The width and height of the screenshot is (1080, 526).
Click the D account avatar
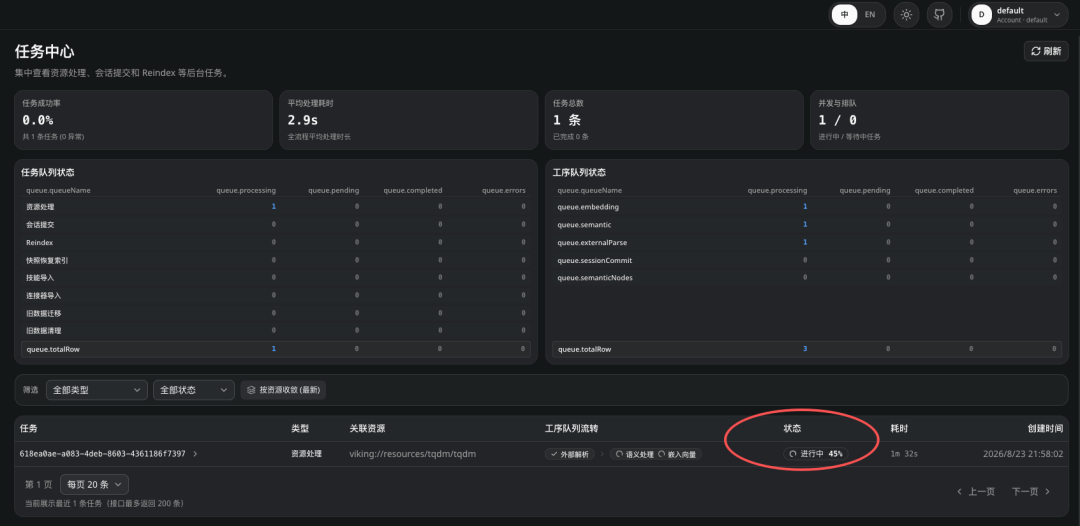981,14
